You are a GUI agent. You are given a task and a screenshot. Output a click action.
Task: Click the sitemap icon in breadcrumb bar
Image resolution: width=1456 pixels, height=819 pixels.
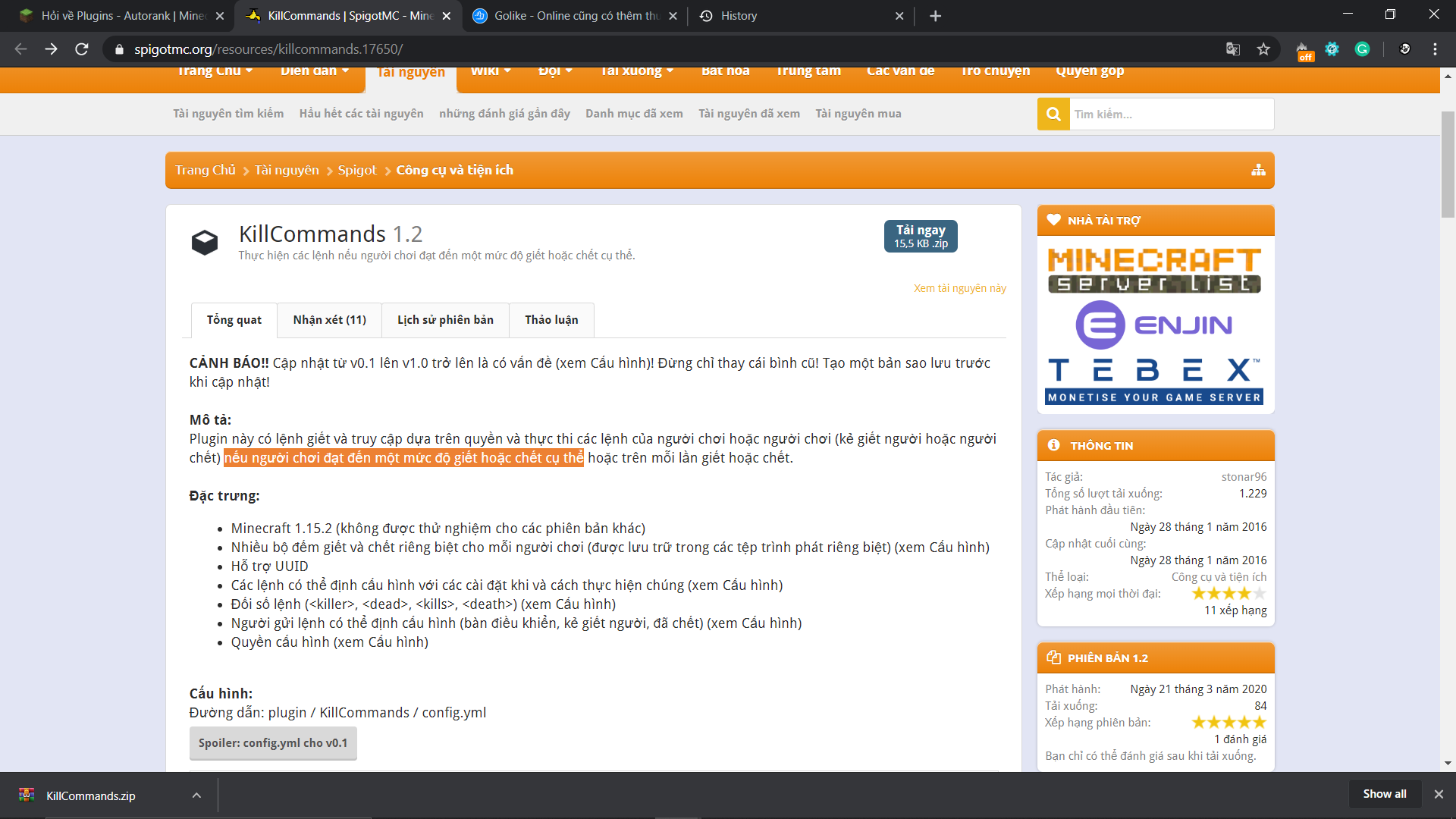point(1258,170)
